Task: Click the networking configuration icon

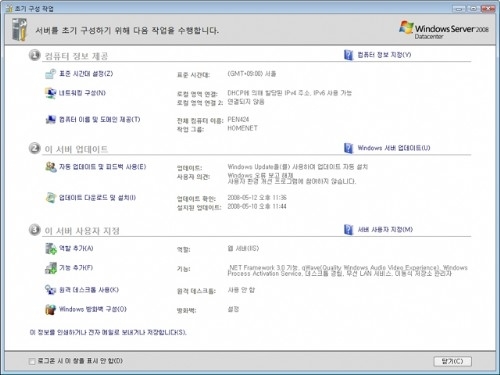Action: point(50,93)
